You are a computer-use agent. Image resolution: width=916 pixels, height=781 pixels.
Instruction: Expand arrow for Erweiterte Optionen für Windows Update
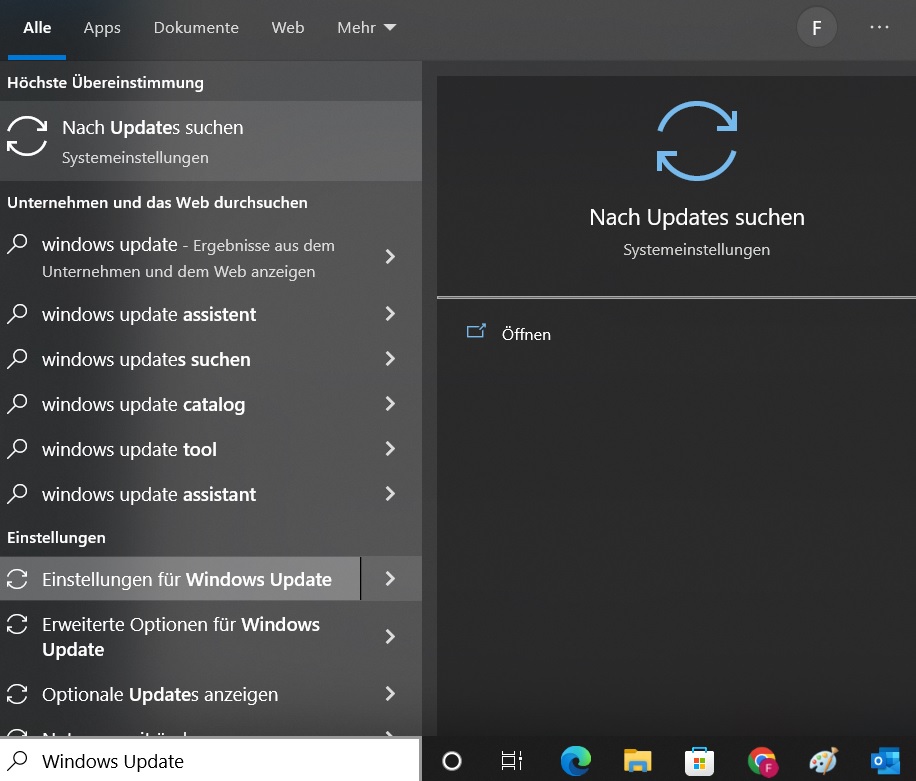pos(390,637)
